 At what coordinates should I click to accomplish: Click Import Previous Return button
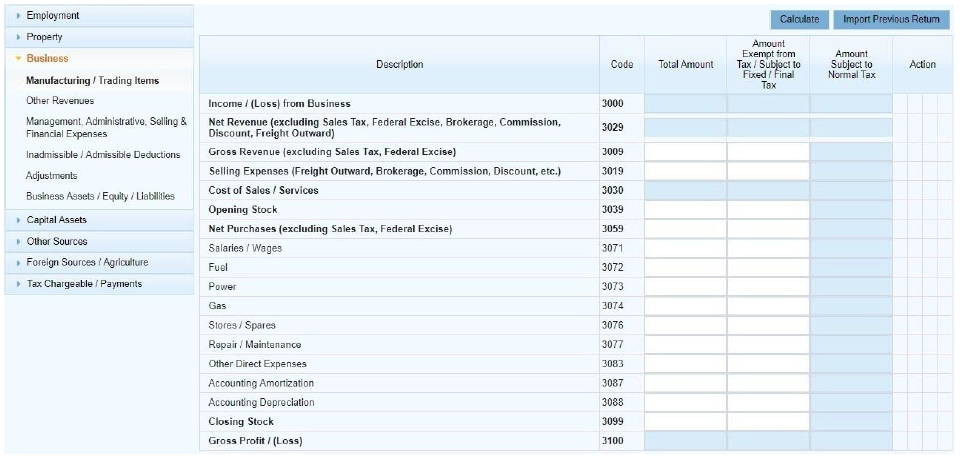coord(891,20)
